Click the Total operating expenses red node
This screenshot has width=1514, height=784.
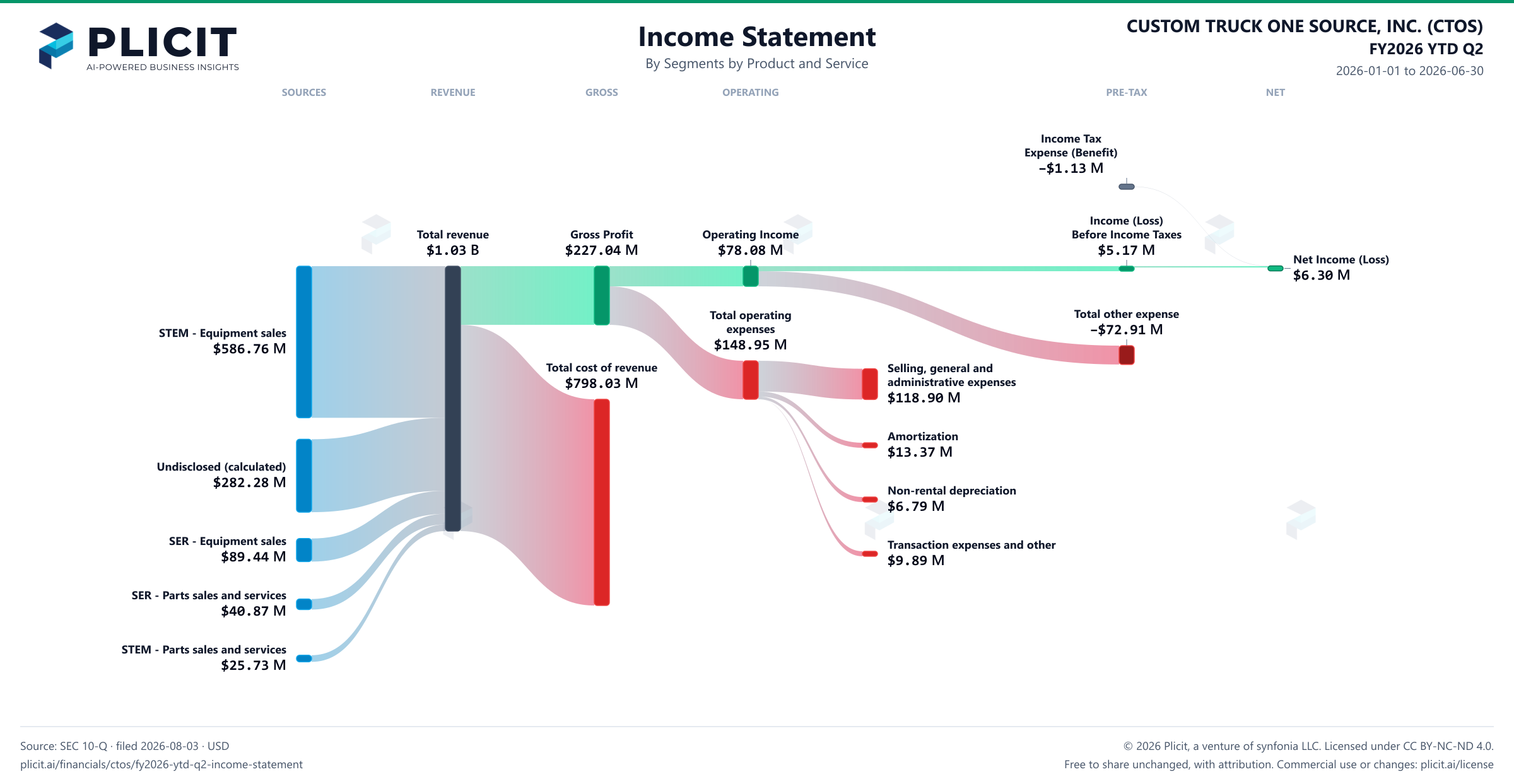point(751,380)
